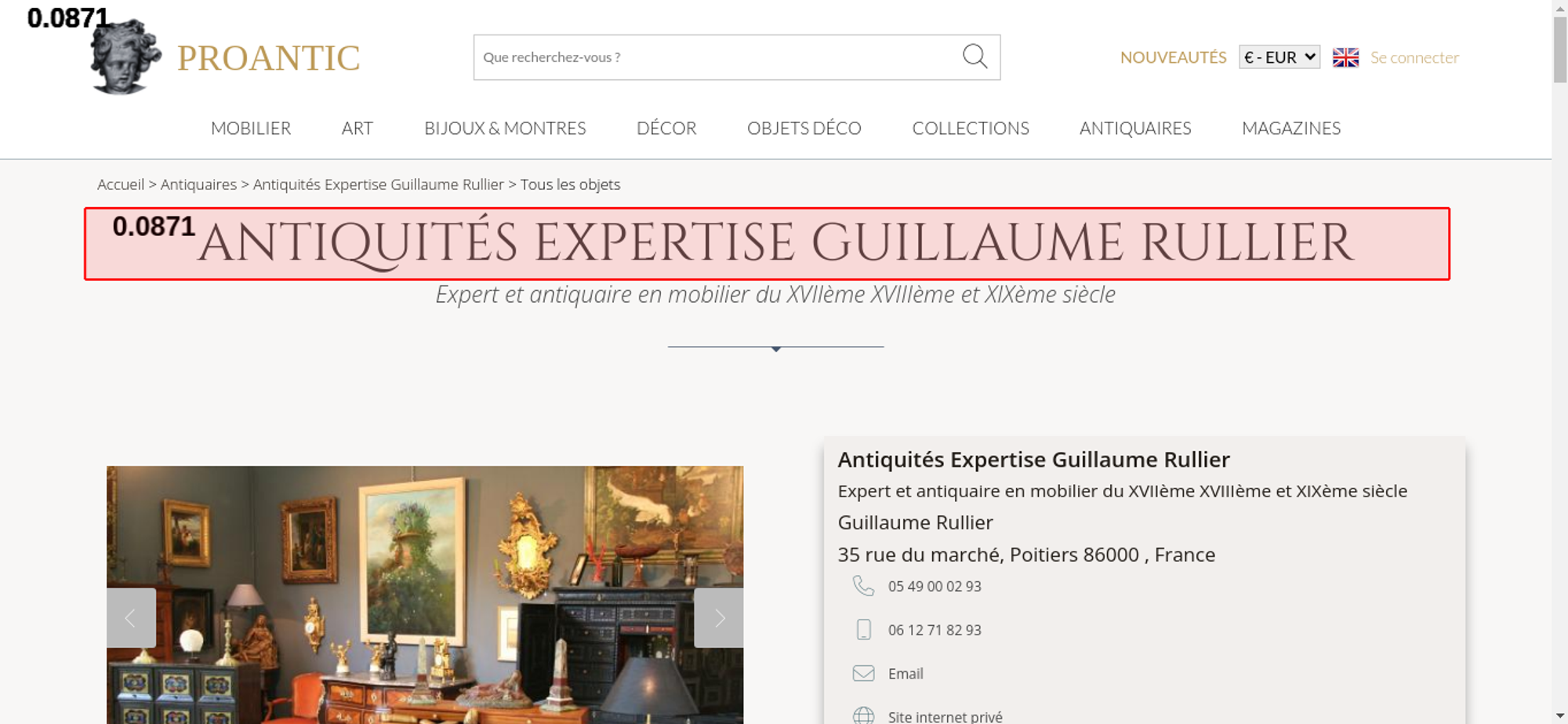Click the antique shop gallery photo

(425, 595)
